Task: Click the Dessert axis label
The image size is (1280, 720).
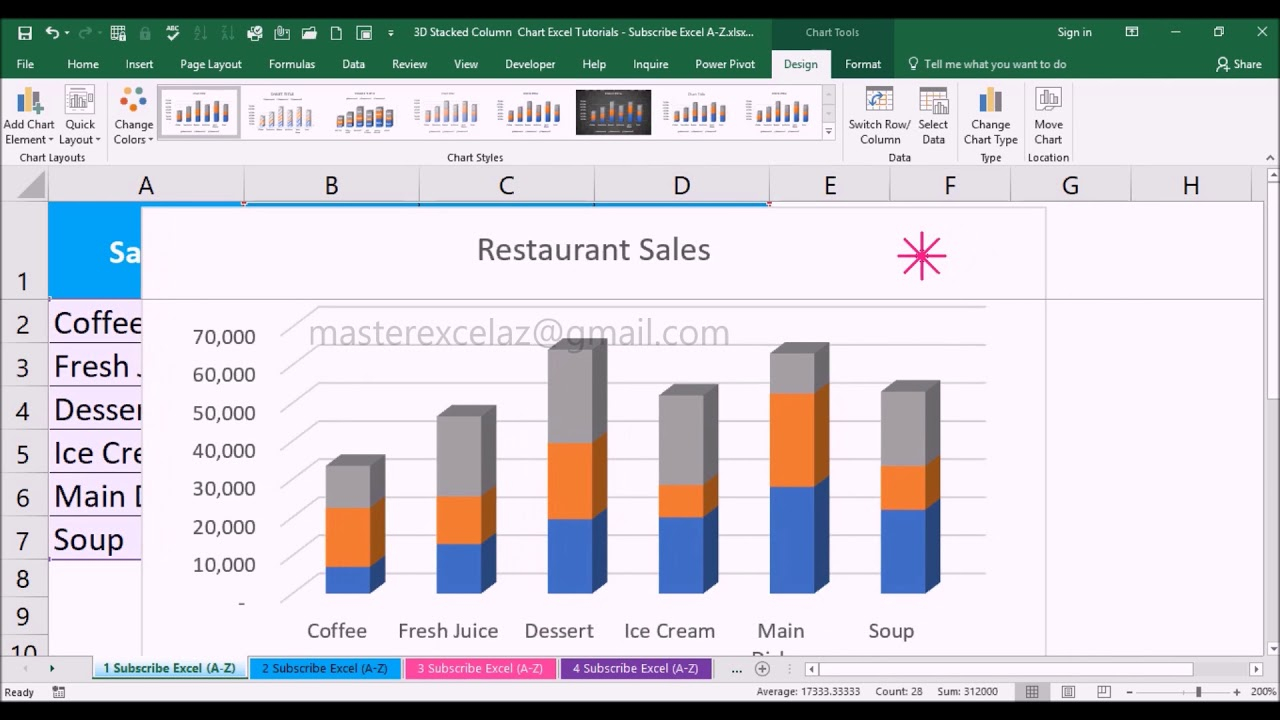Action: coord(559,631)
